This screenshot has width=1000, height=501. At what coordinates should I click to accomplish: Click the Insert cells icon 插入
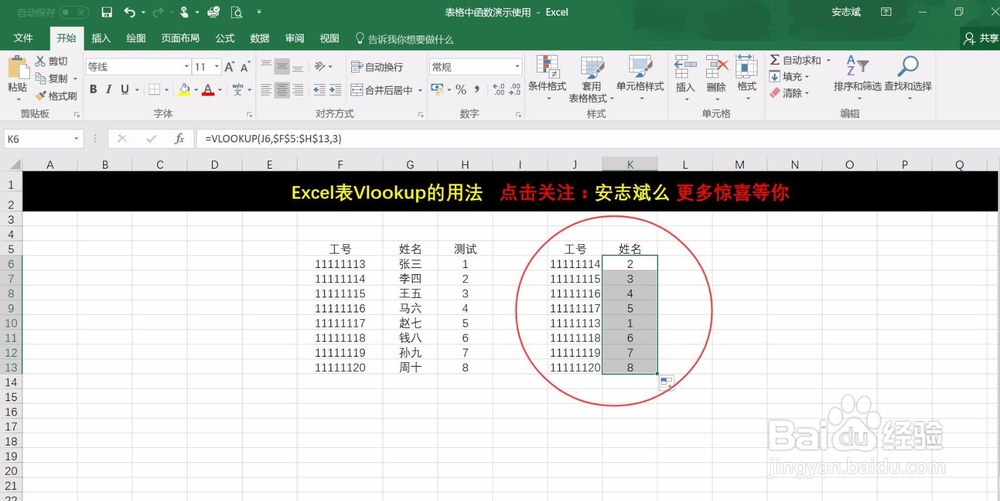(x=686, y=78)
